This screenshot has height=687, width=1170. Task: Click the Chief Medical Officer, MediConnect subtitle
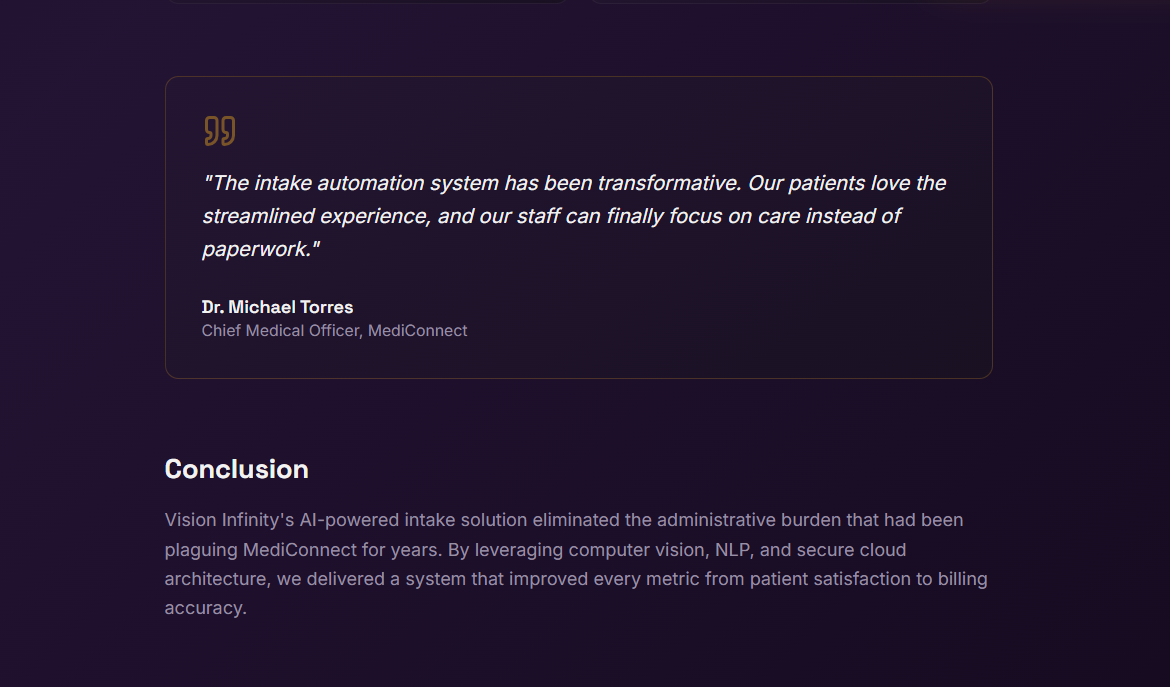click(x=334, y=331)
